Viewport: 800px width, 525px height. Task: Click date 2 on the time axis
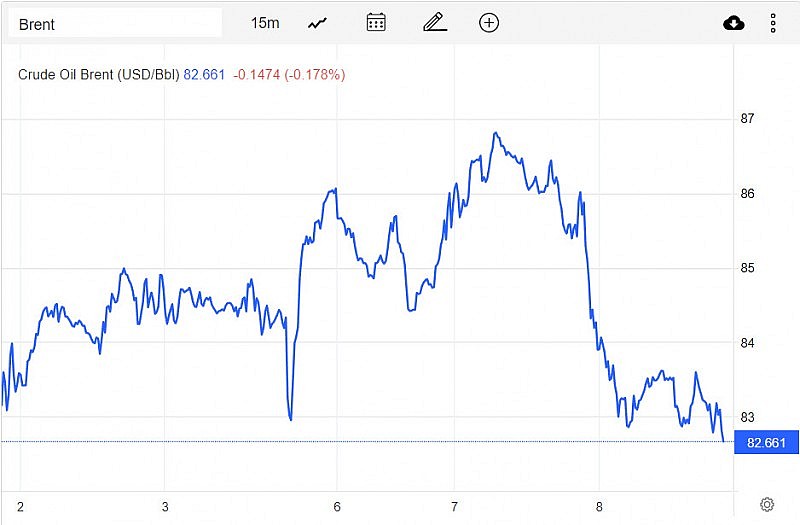pos(20,506)
